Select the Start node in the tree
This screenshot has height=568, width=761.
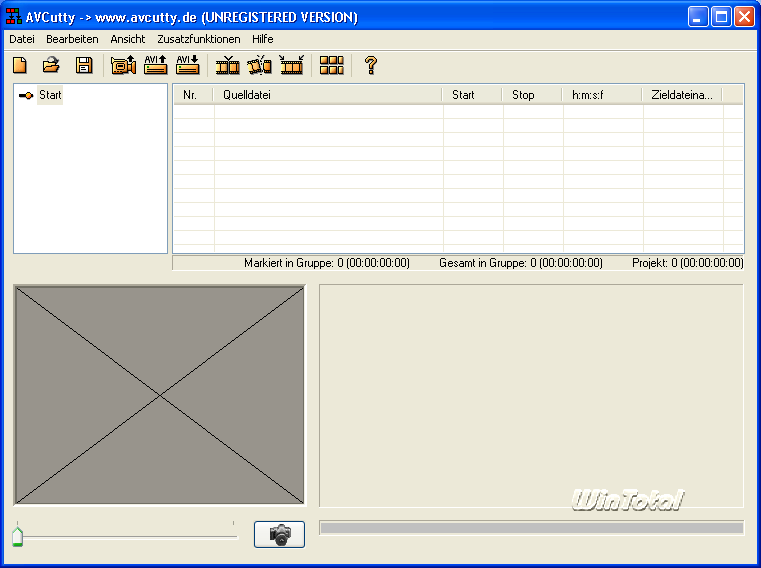(50, 95)
